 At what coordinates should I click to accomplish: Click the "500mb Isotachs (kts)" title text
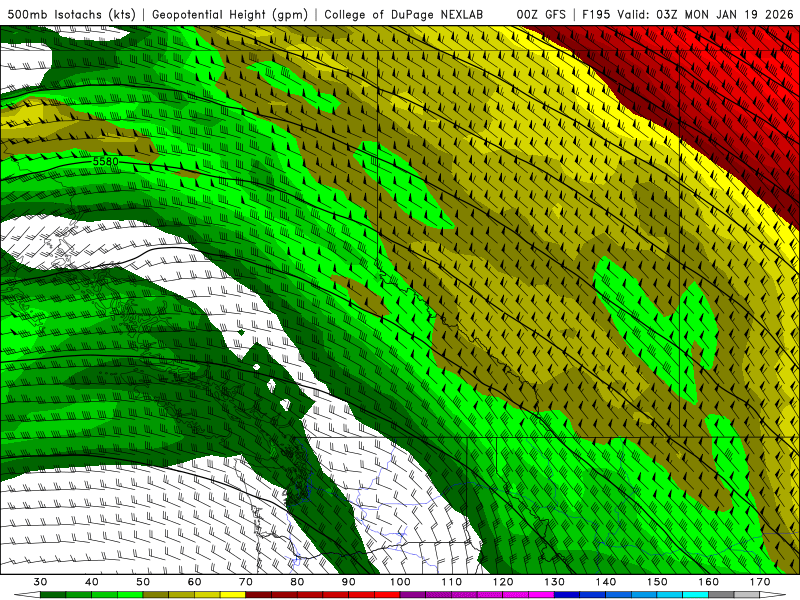tap(71, 15)
